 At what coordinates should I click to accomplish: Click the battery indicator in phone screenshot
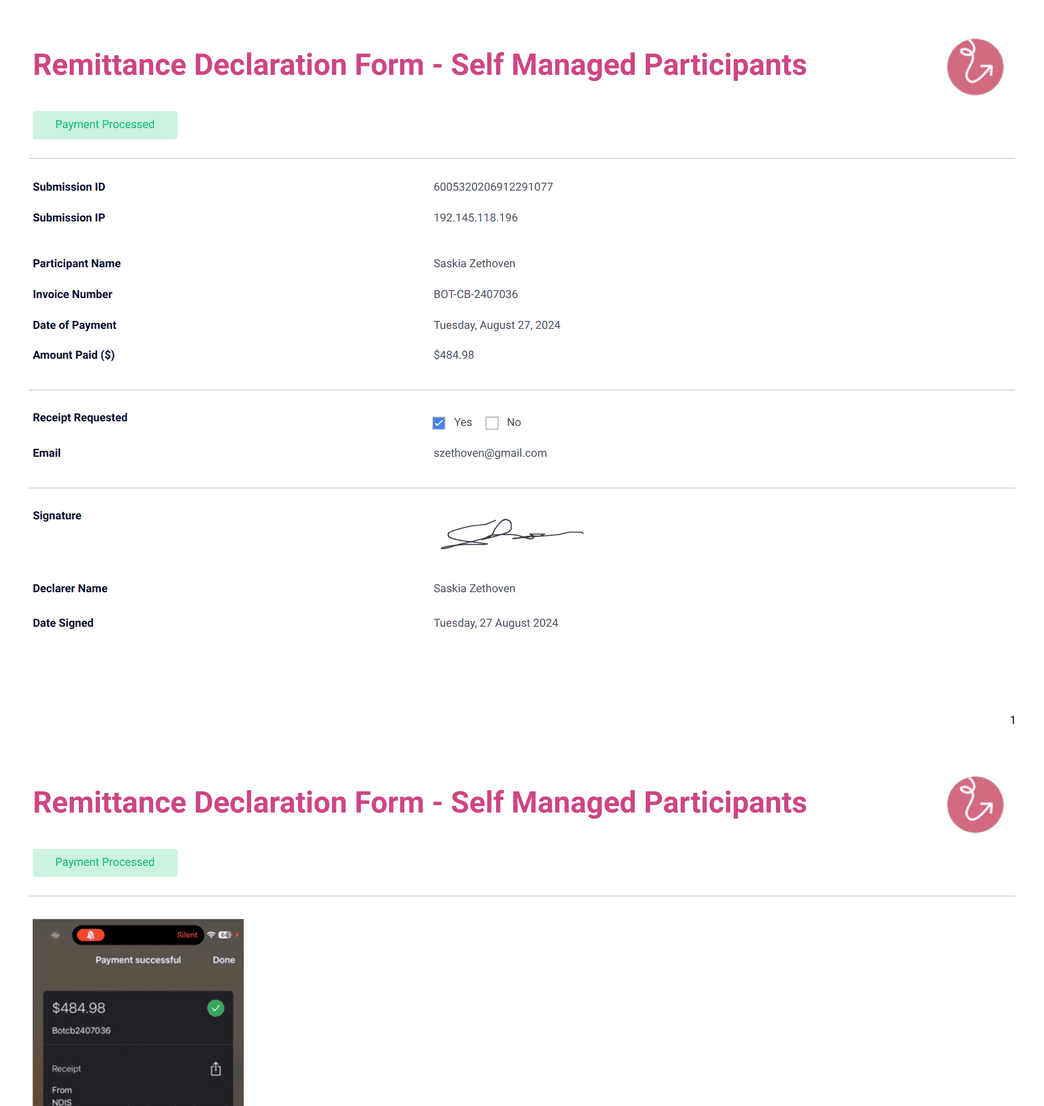[x=224, y=935]
